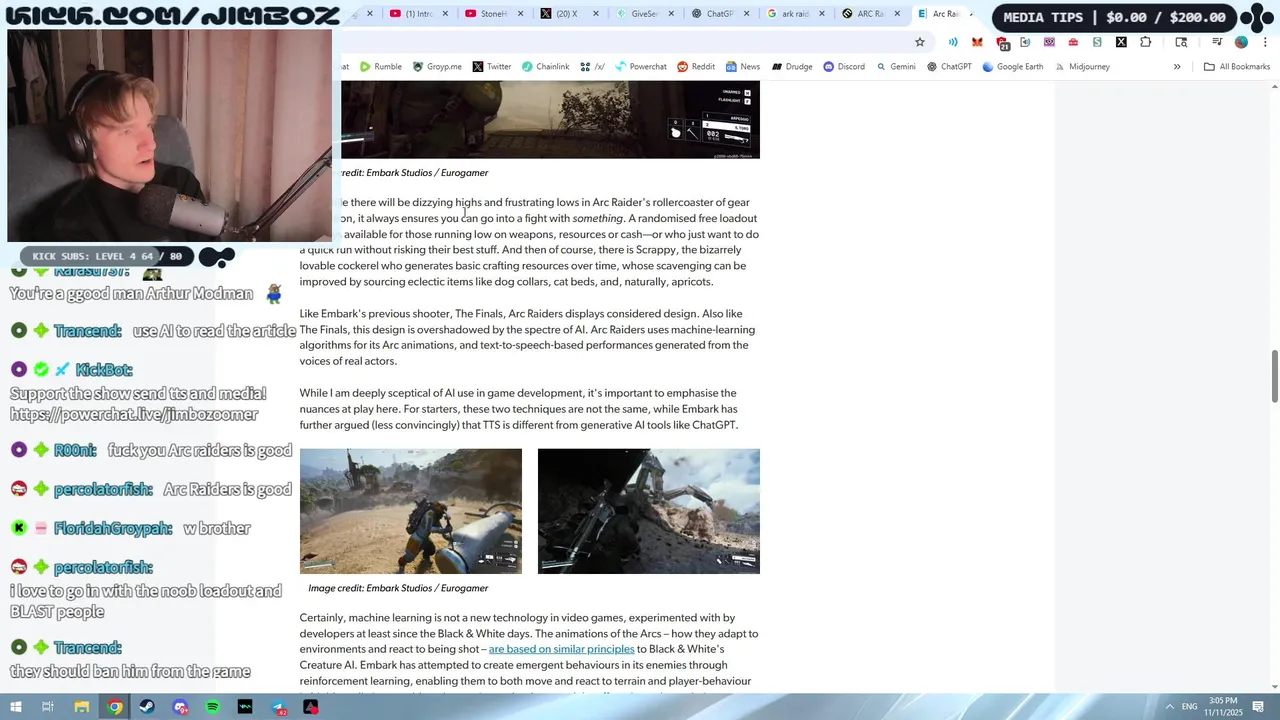Viewport: 1280px width, 720px height.
Task: Open the Reddit bookmark
Action: (x=696, y=67)
